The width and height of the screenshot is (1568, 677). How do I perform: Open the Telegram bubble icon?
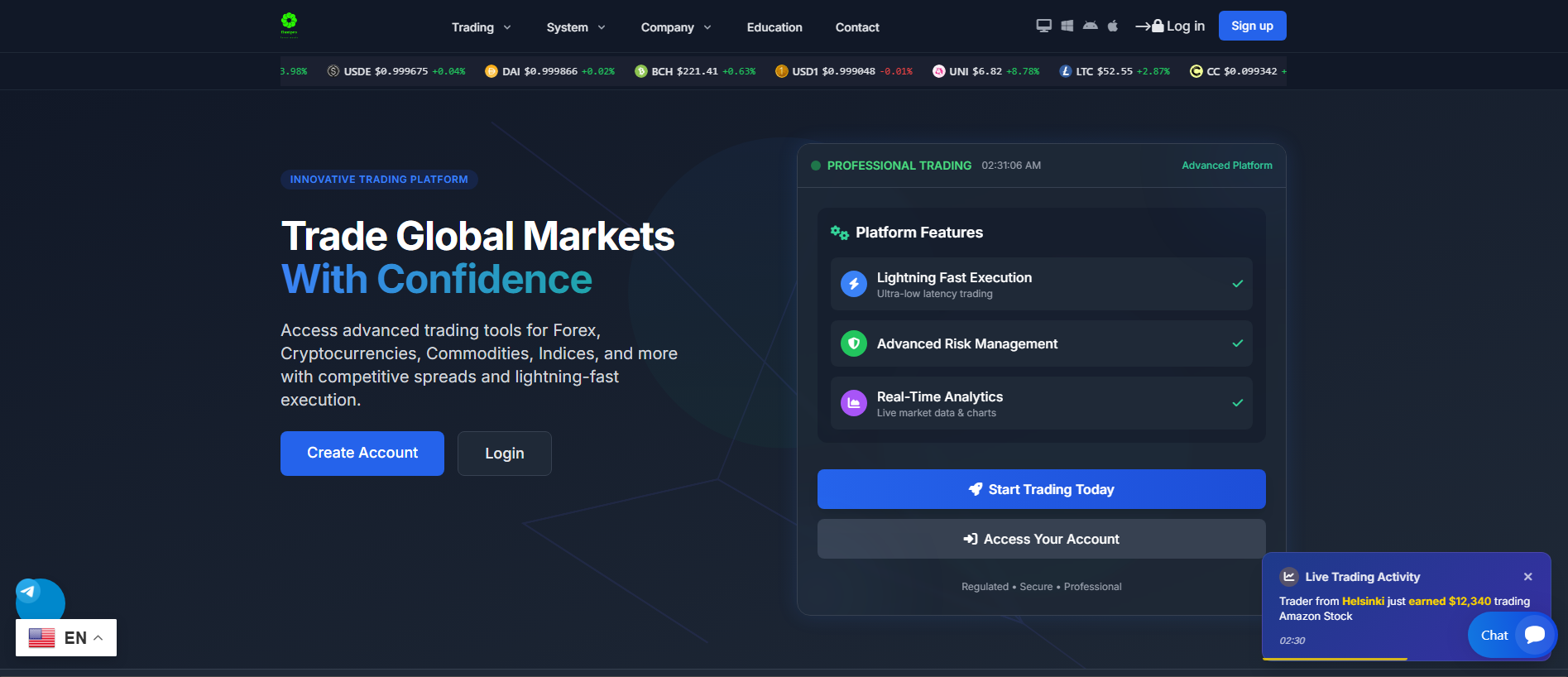tap(29, 591)
